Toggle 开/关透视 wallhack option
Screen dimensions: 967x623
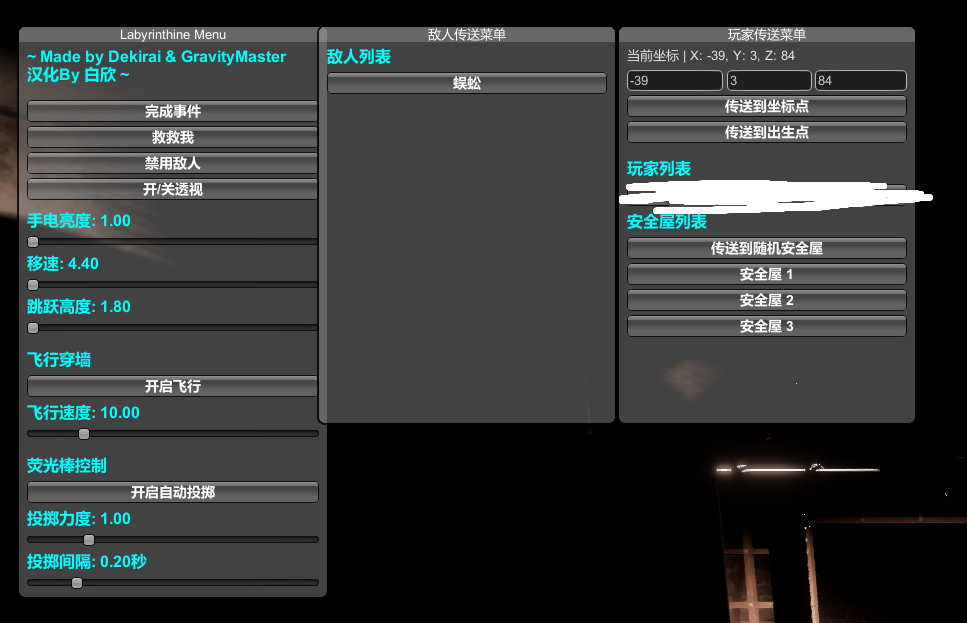coord(171,189)
